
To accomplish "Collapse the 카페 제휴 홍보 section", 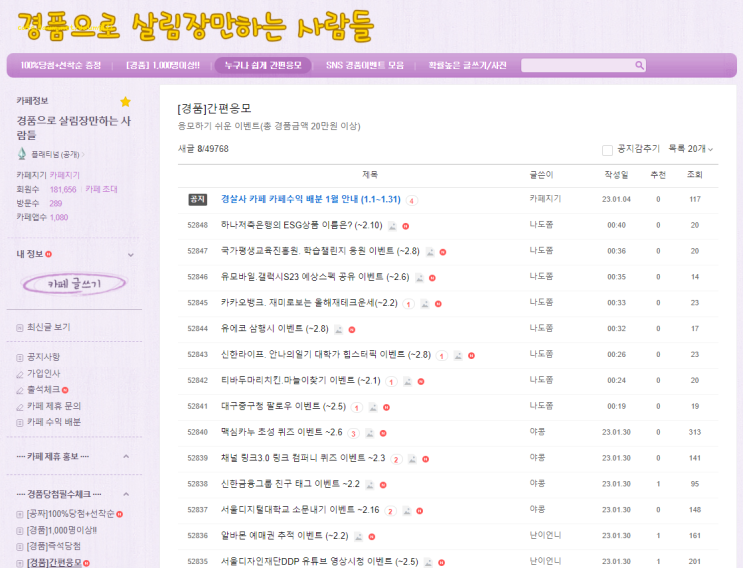I will (x=126, y=457).
